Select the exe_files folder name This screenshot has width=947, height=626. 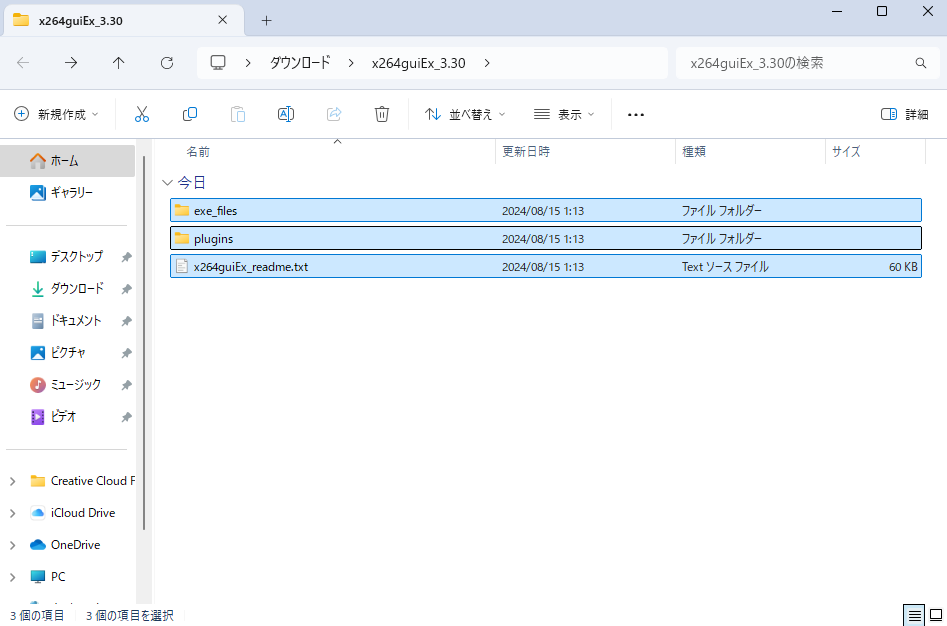[x=216, y=211]
